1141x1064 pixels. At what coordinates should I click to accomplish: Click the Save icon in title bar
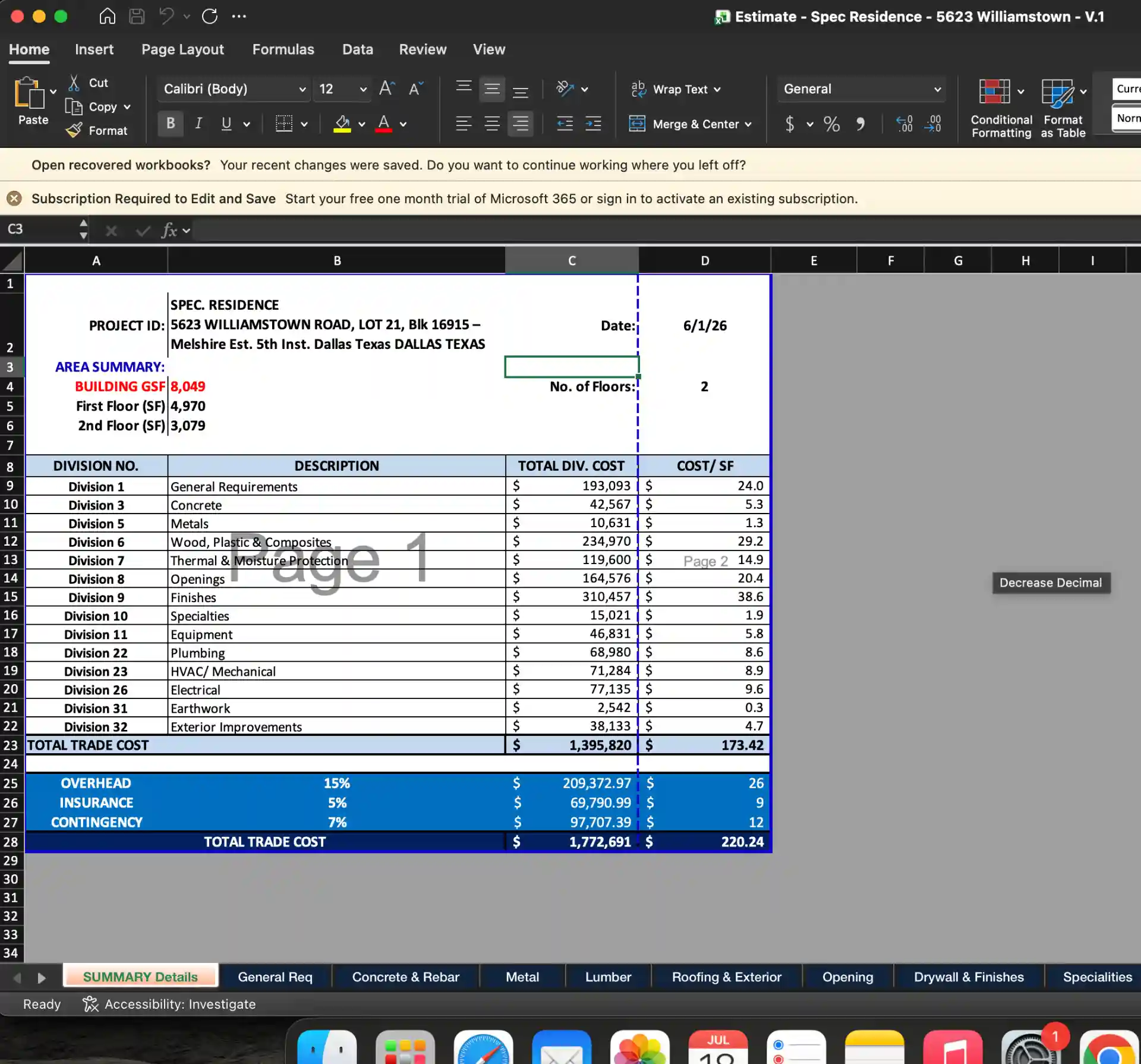[x=137, y=16]
